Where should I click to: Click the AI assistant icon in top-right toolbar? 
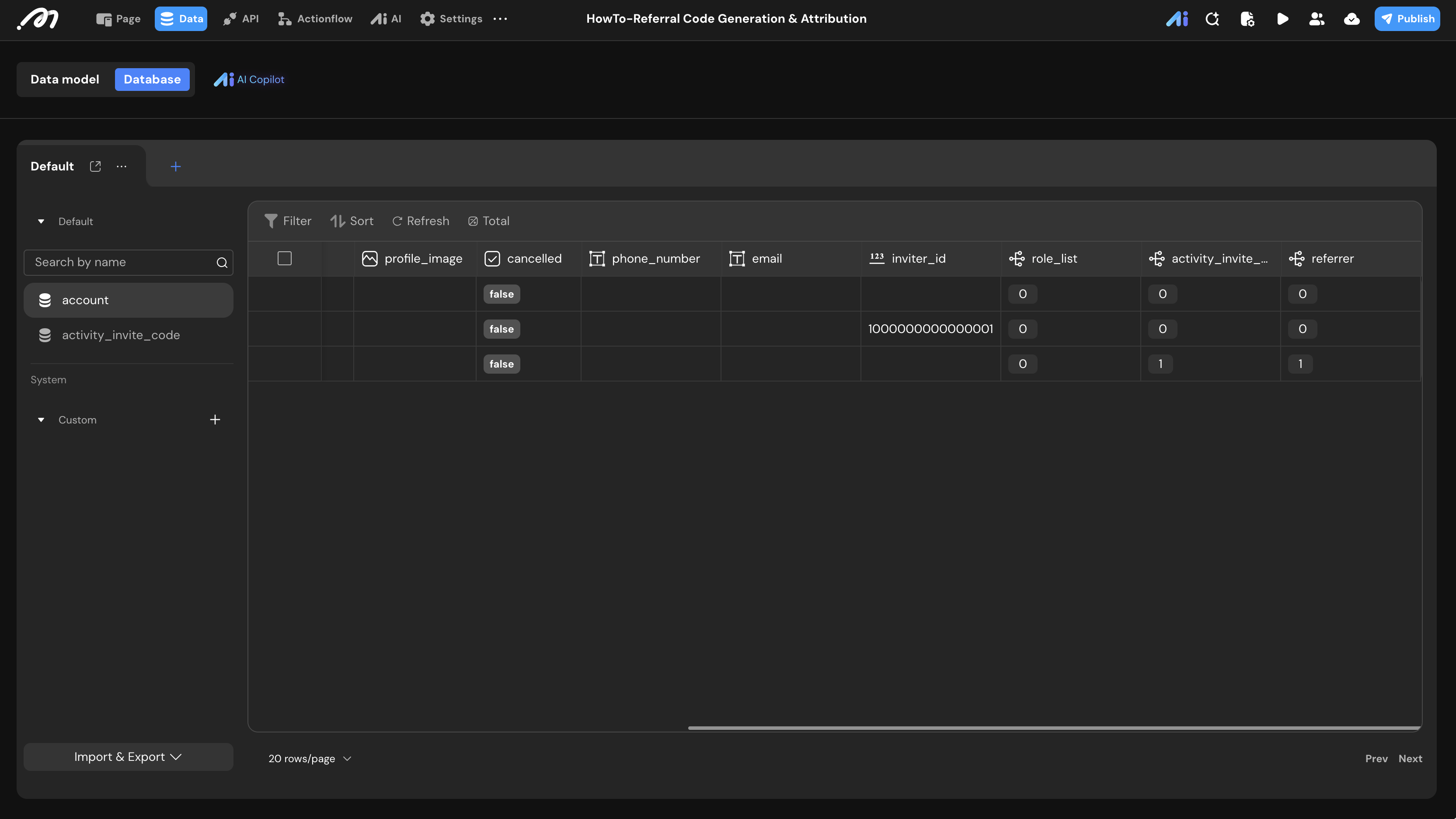[x=1177, y=19]
